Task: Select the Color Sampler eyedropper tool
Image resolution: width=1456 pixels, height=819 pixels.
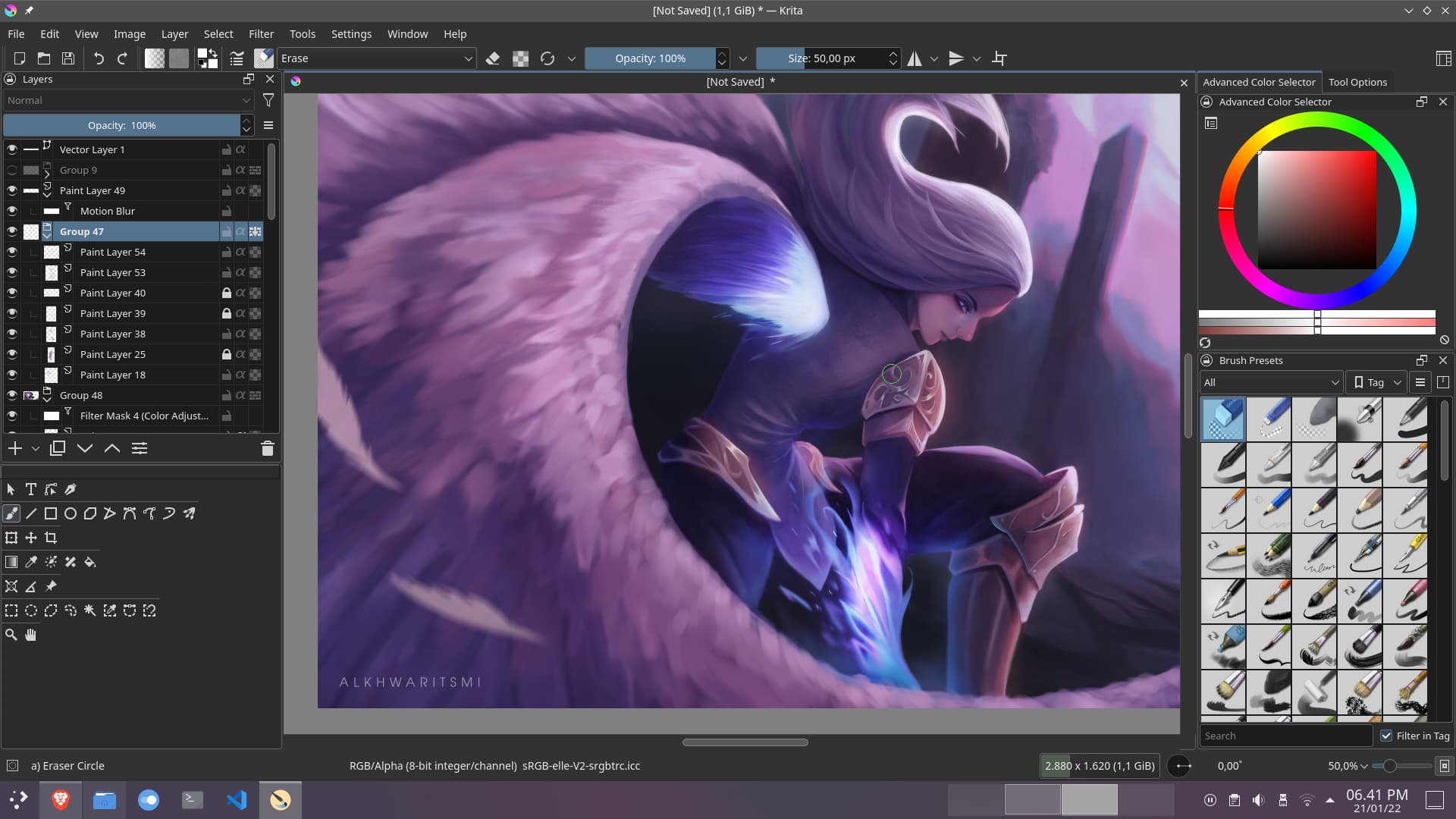Action: tap(31, 562)
